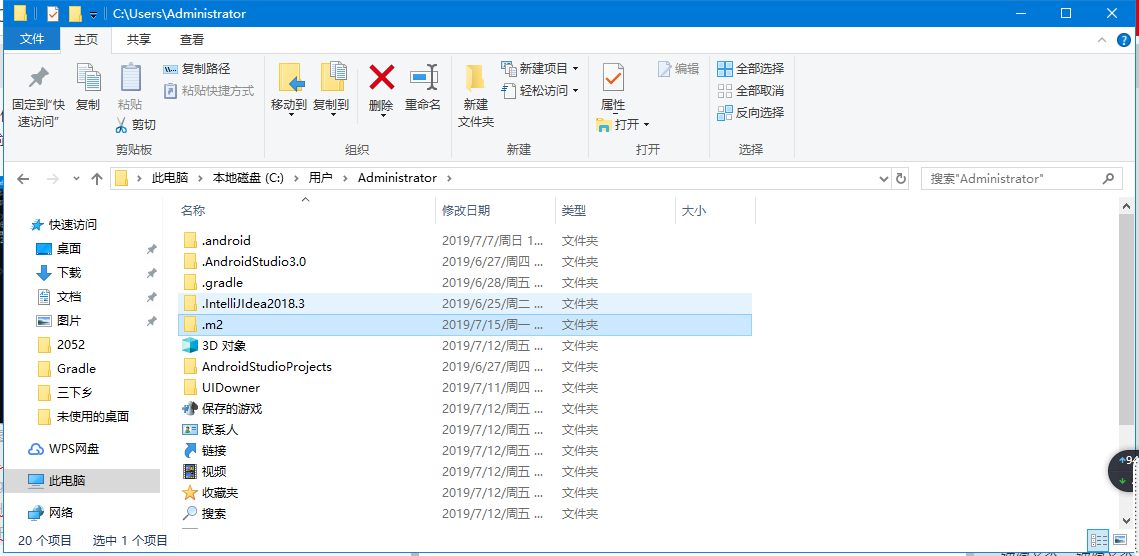Switch to the View (查看) ribbon tab
The height and width of the screenshot is (556, 1139).
pyautogui.click(x=192, y=40)
